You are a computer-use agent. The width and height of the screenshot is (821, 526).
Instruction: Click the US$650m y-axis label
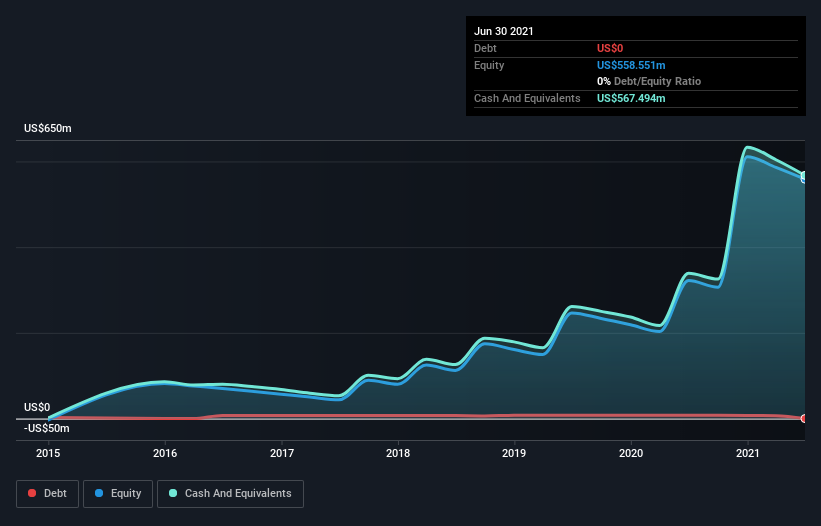pos(48,128)
